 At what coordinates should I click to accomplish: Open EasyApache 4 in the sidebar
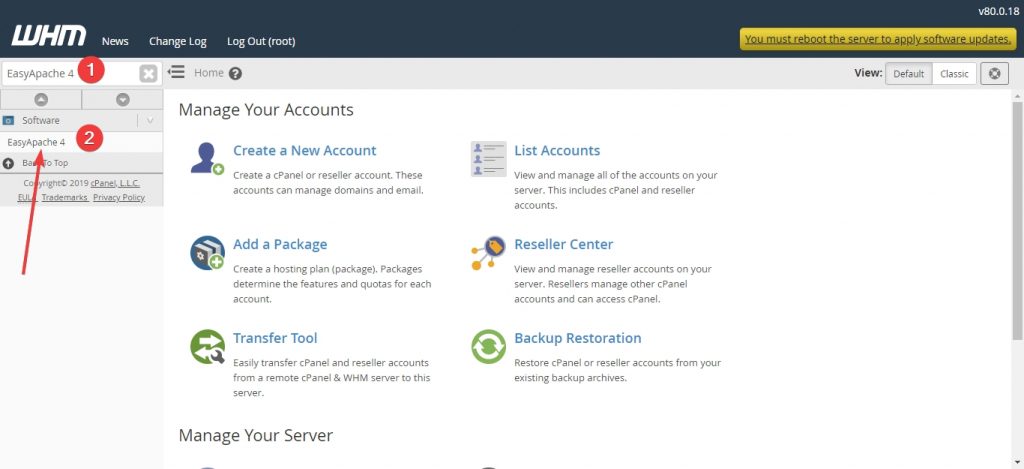click(37, 142)
